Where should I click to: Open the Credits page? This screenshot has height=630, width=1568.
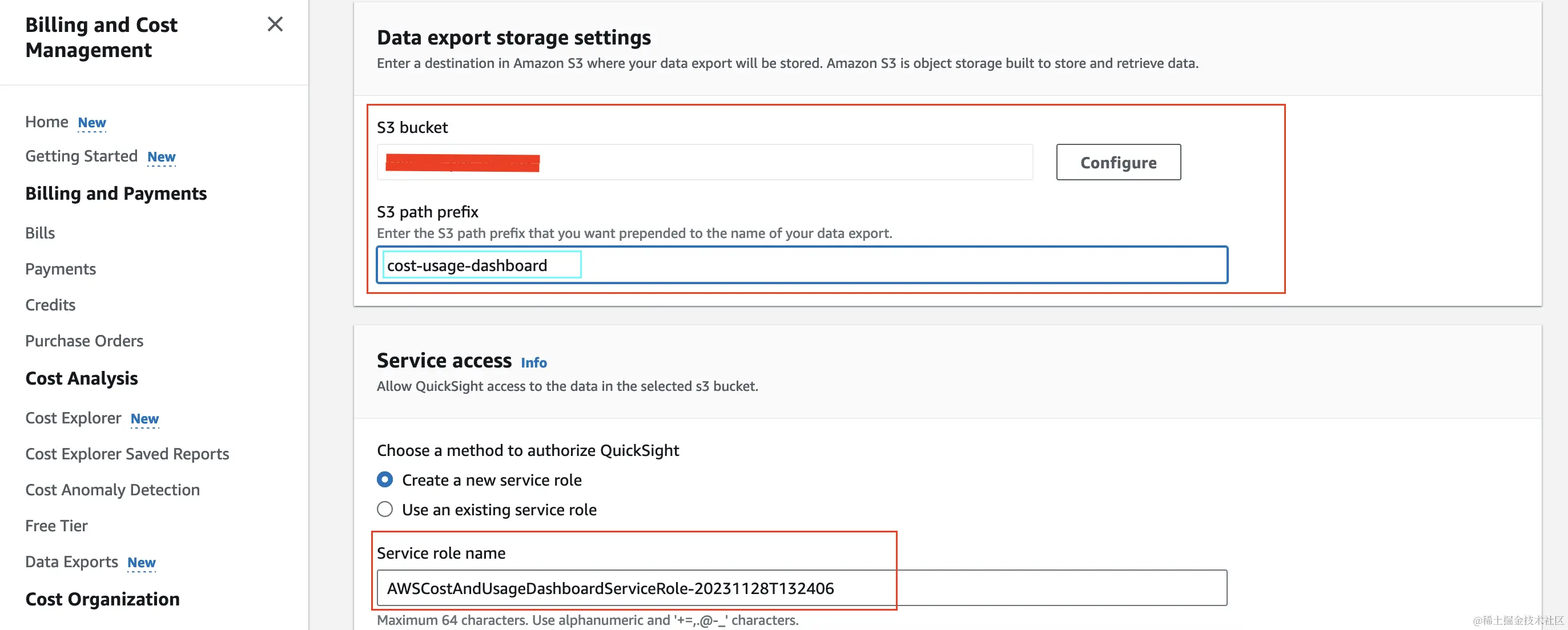(50, 305)
